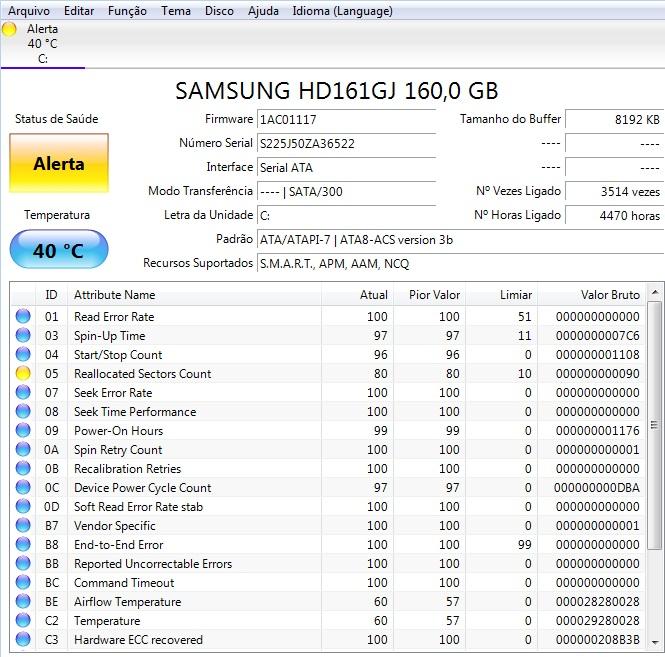Click the Recursos Suportados field

[460, 264]
